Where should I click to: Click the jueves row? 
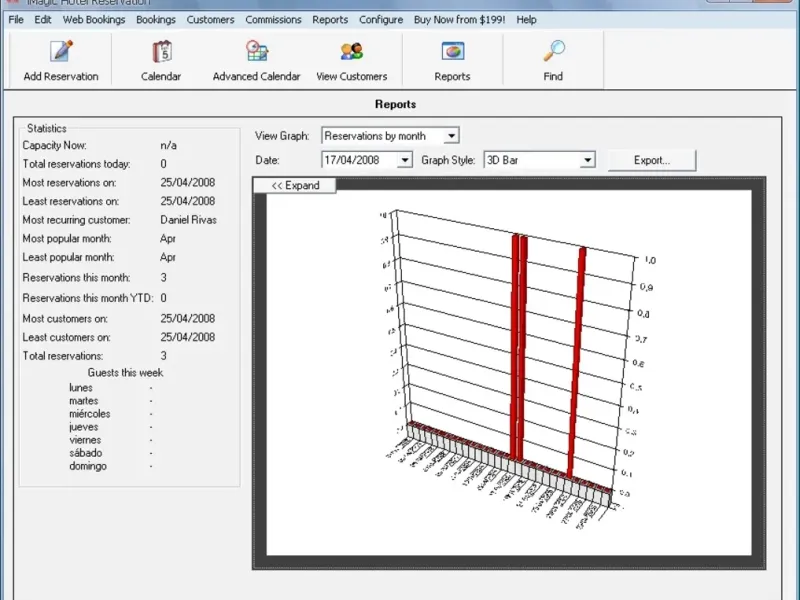pos(111,427)
